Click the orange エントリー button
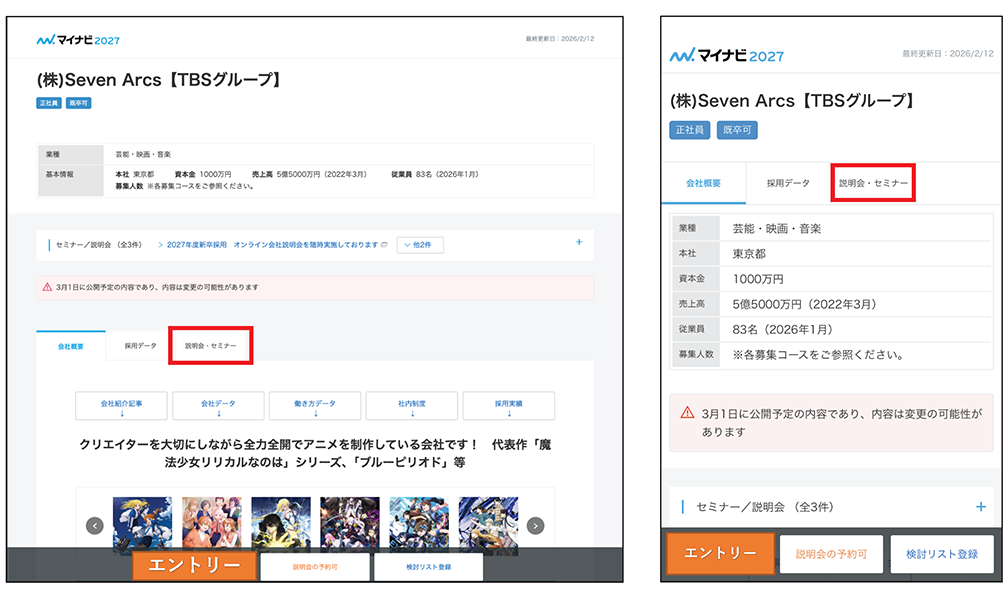 [193, 564]
